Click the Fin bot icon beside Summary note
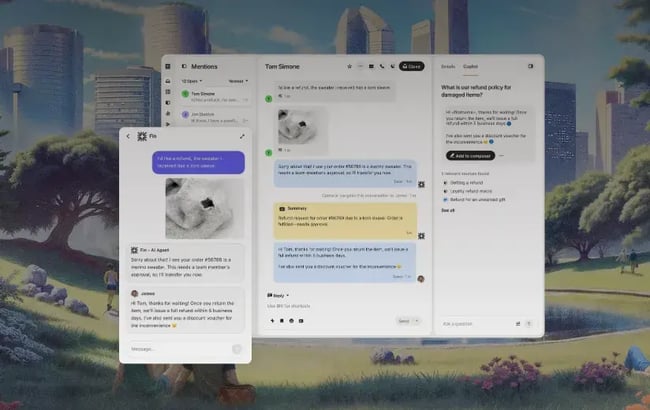 point(421,236)
